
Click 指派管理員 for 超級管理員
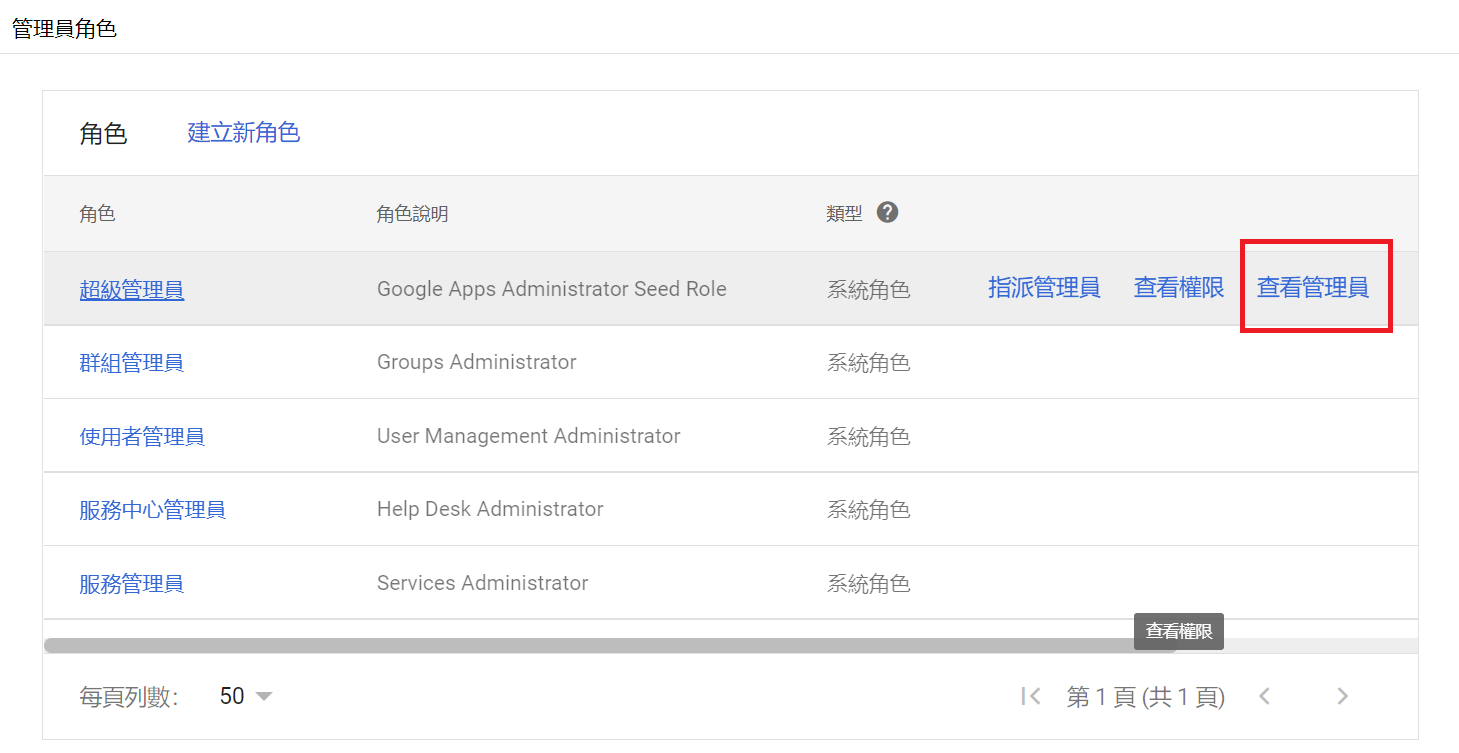[x=1044, y=288]
